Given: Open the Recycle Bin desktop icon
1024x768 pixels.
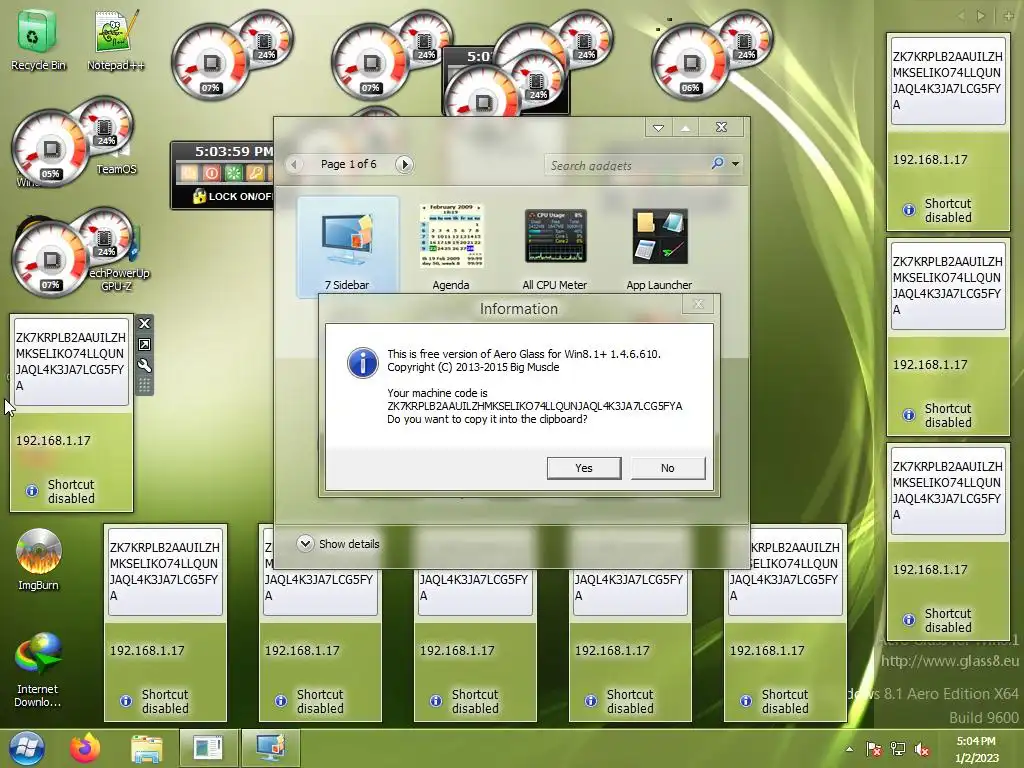Looking at the screenshot, I should tap(38, 40).
